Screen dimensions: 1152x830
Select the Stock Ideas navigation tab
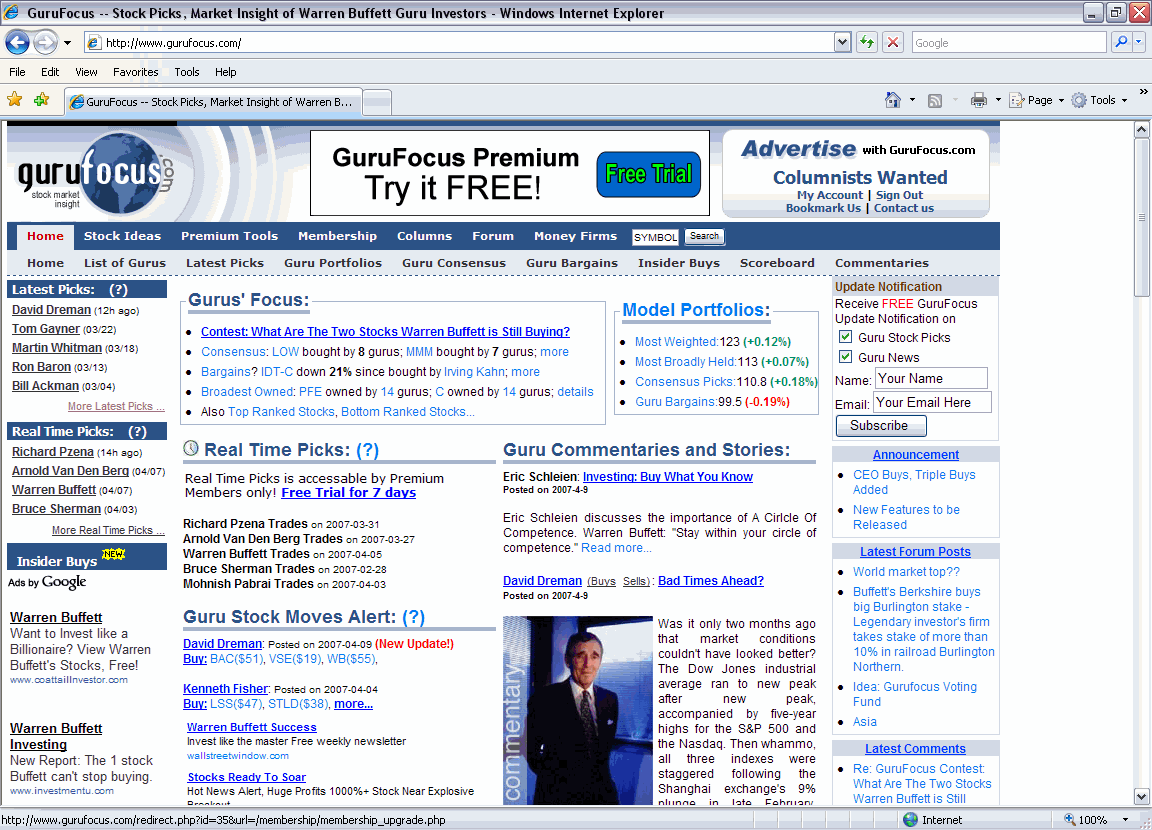pyautogui.click(x=122, y=236)
